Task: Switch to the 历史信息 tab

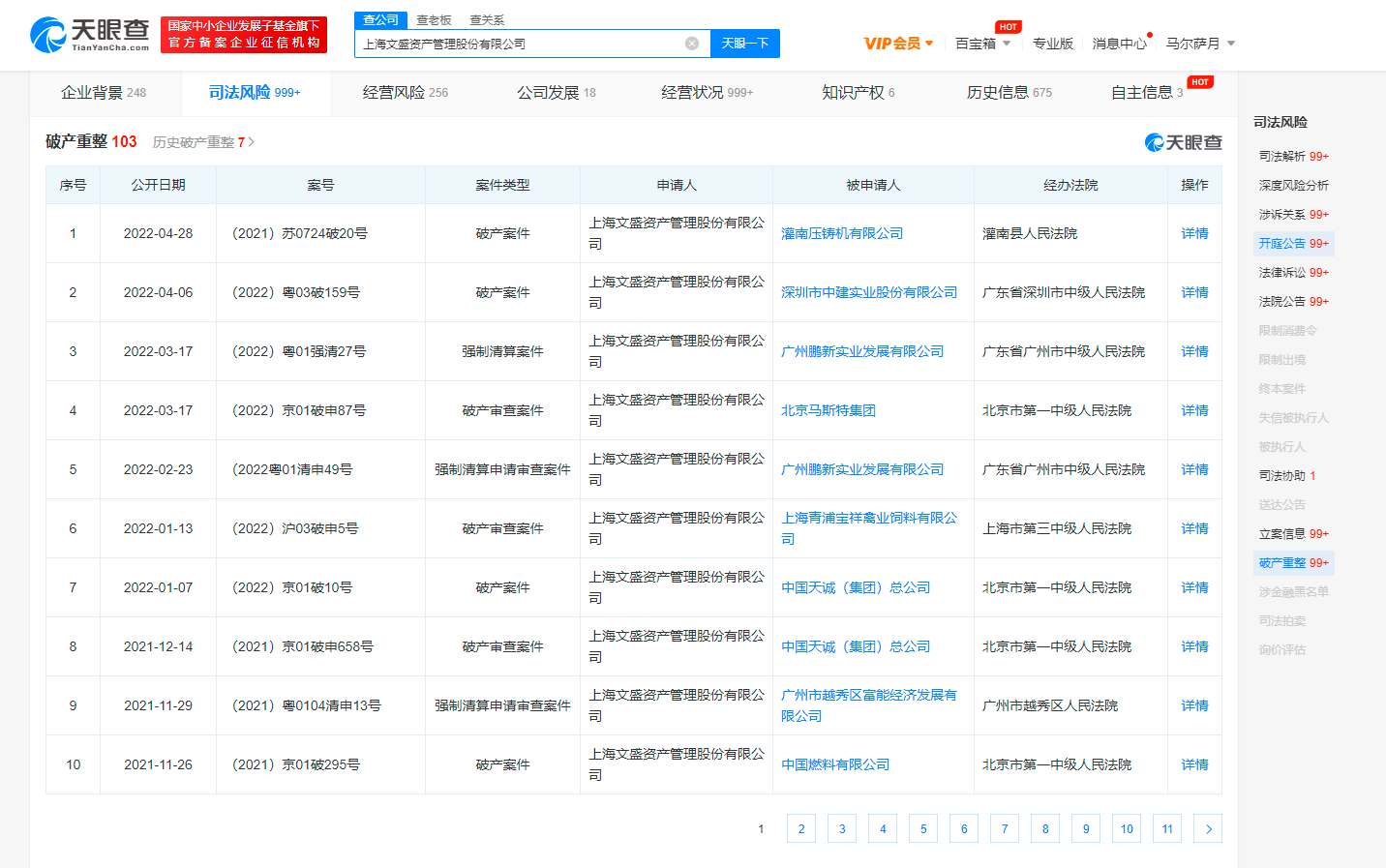Action: point(1009,93)
